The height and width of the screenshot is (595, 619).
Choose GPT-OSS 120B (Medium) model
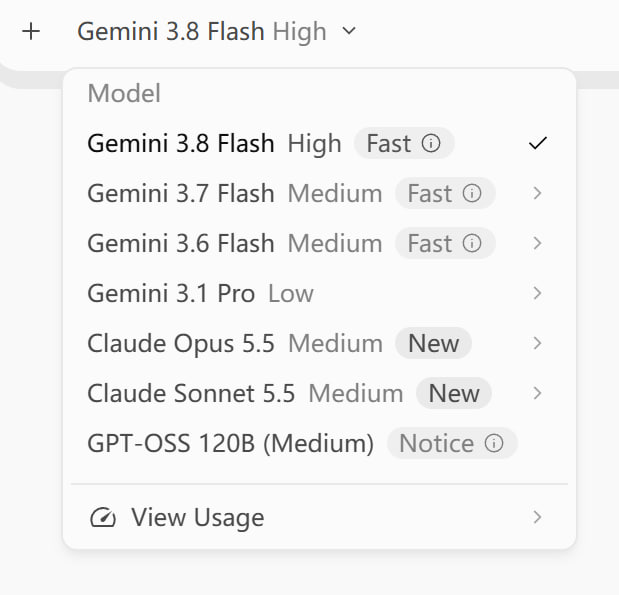(x=319, y=443)
